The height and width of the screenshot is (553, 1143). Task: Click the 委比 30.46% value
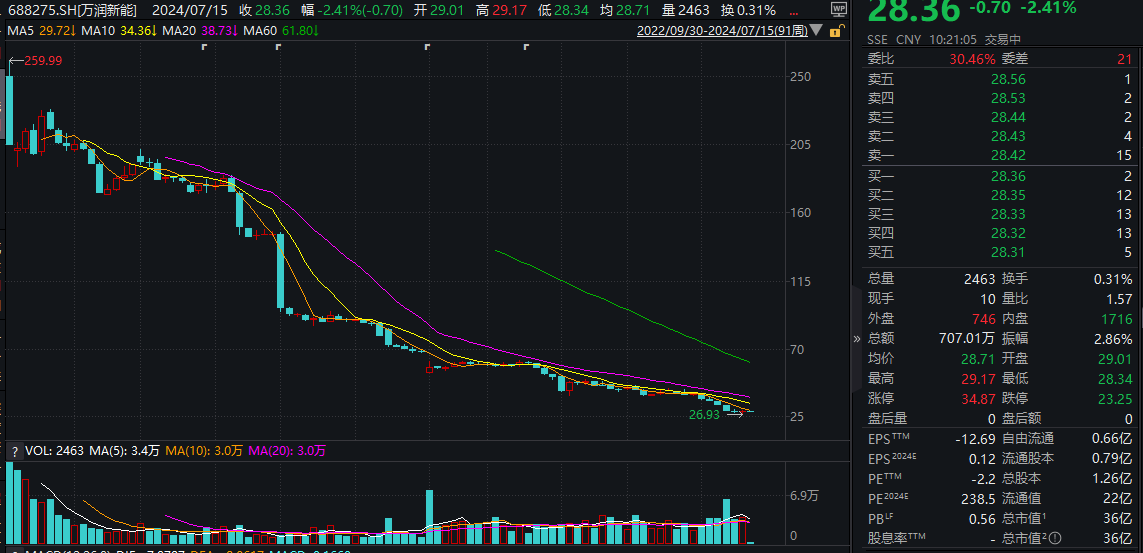(x=972, y=59)
